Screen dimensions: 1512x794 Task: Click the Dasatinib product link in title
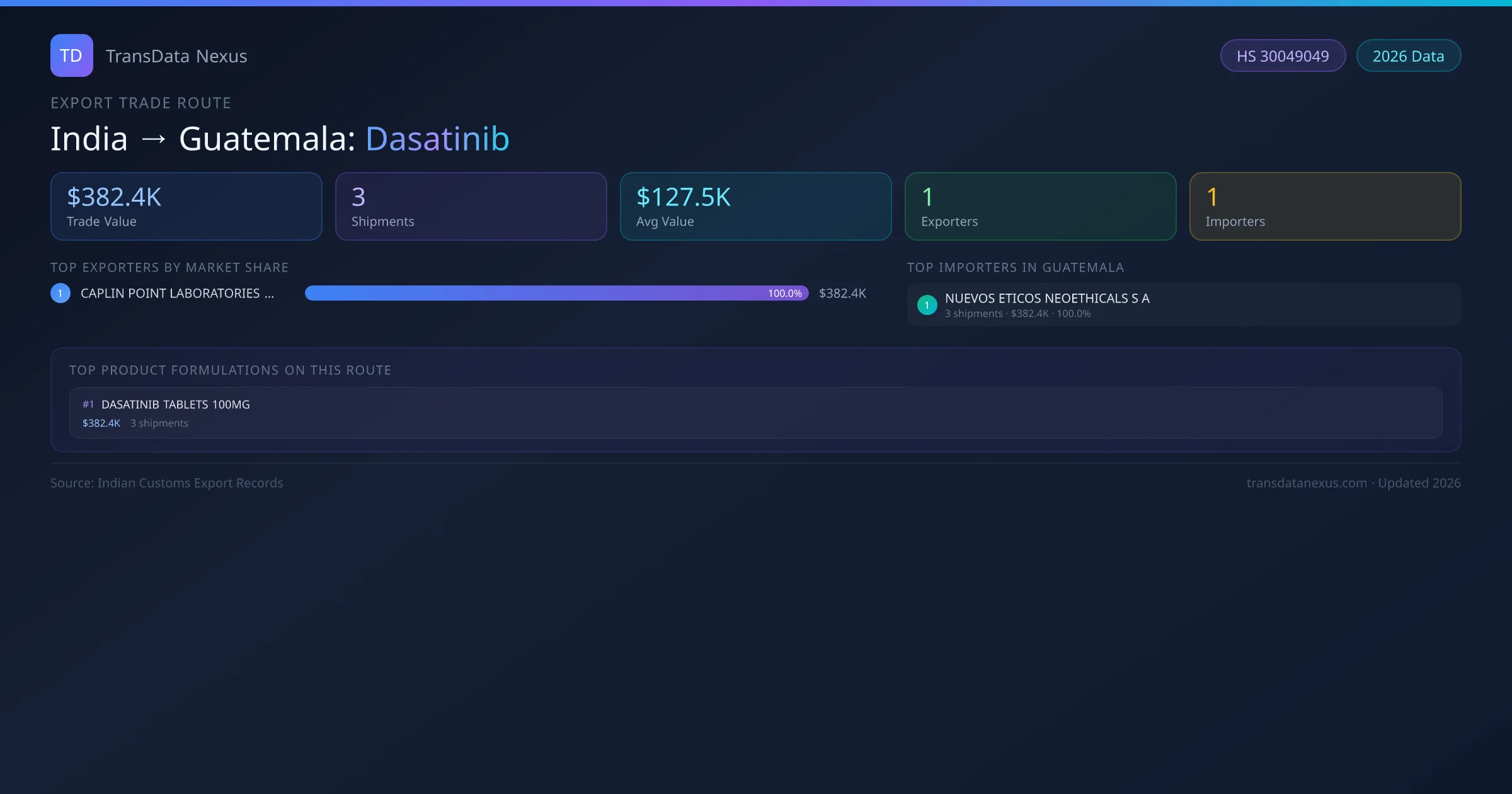click(437, 138)
